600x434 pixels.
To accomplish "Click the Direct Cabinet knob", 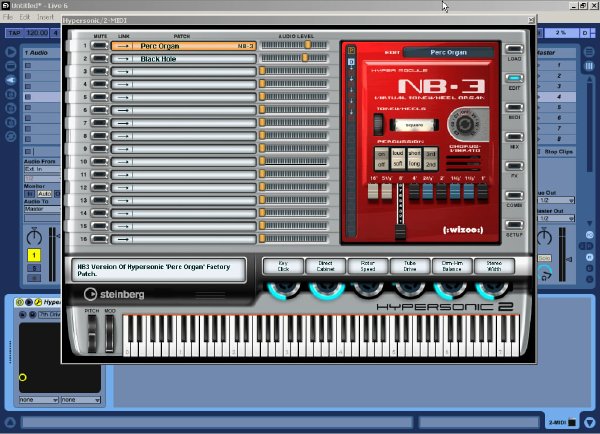I will tap(326, 290).
